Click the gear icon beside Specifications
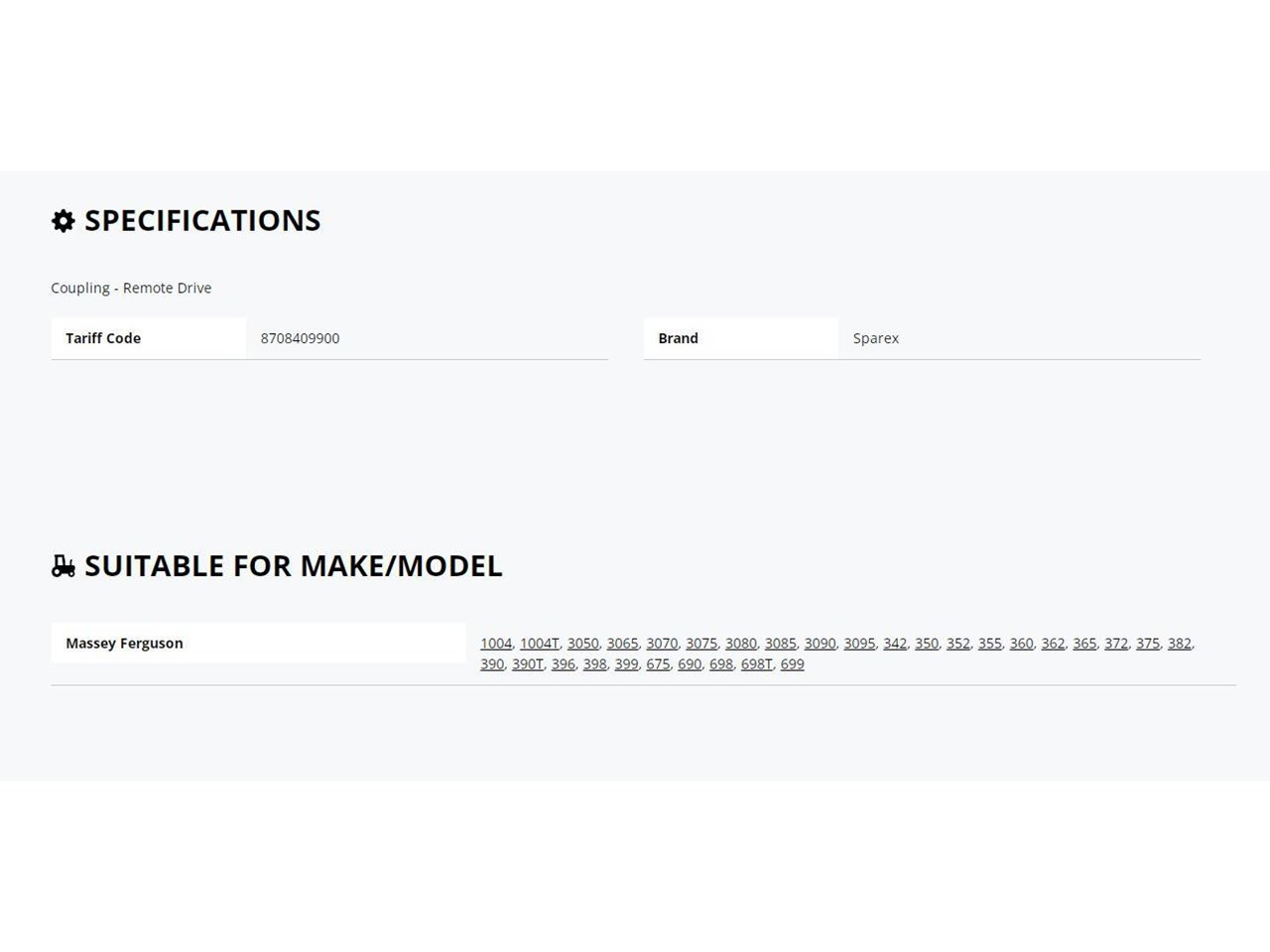 click(63, 221)
